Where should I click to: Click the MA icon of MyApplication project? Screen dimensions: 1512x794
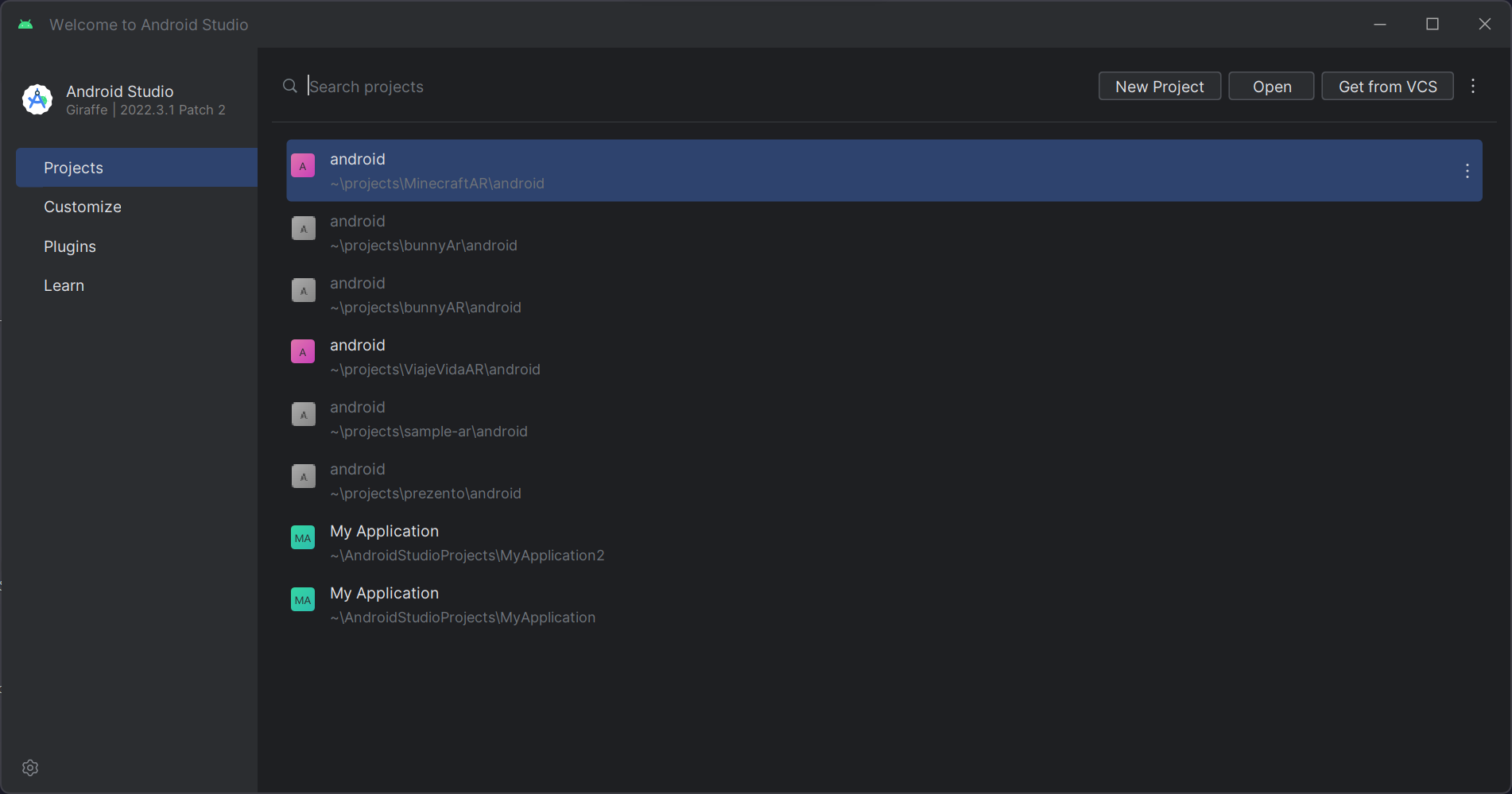pos(303,599)
